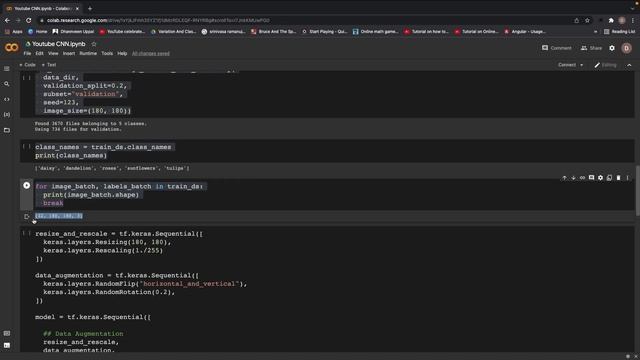Click the notebook title Youtube CNN.ipynb
This screenshot has width=640, height=360.
pos(59,44)
